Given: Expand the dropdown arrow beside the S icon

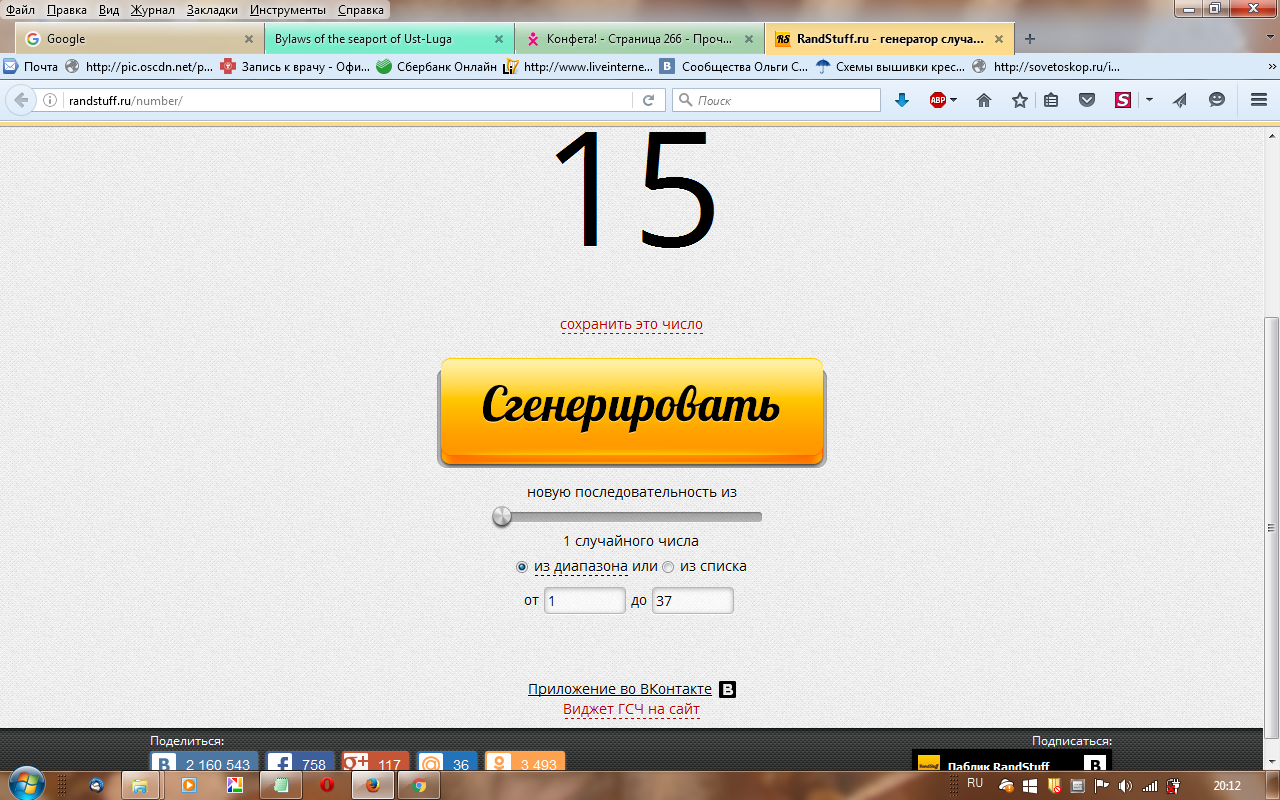Looking at the screenshot, I should click(1149, 100).
